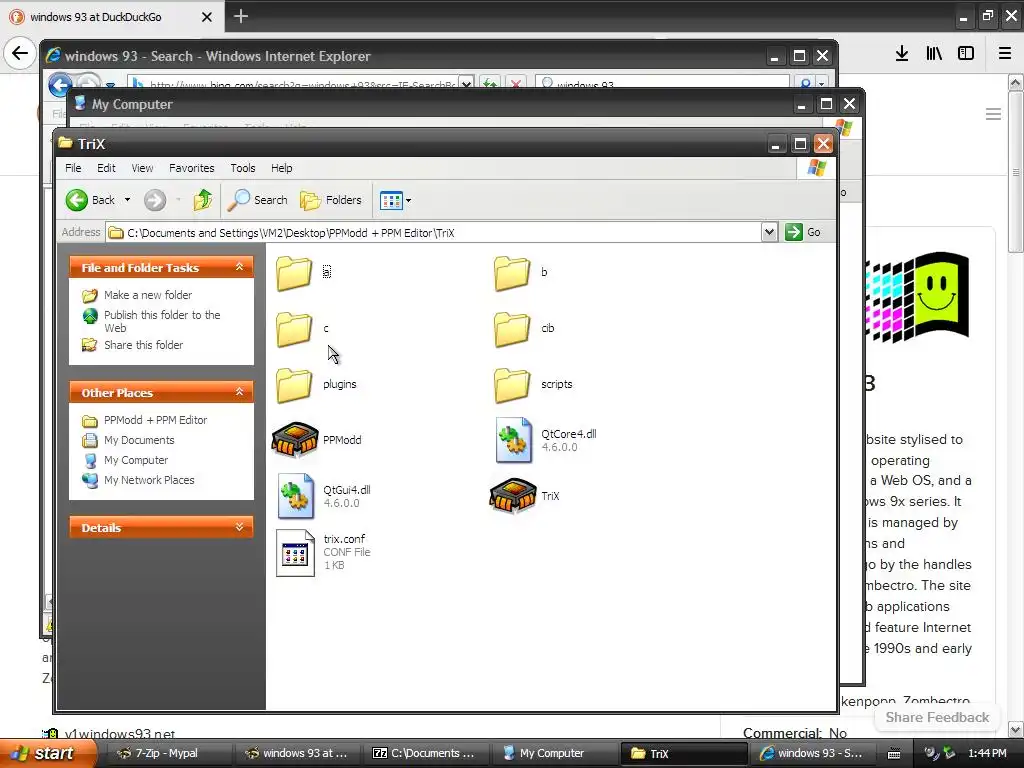Click the browser back arrow button

(x=20, y=53)
